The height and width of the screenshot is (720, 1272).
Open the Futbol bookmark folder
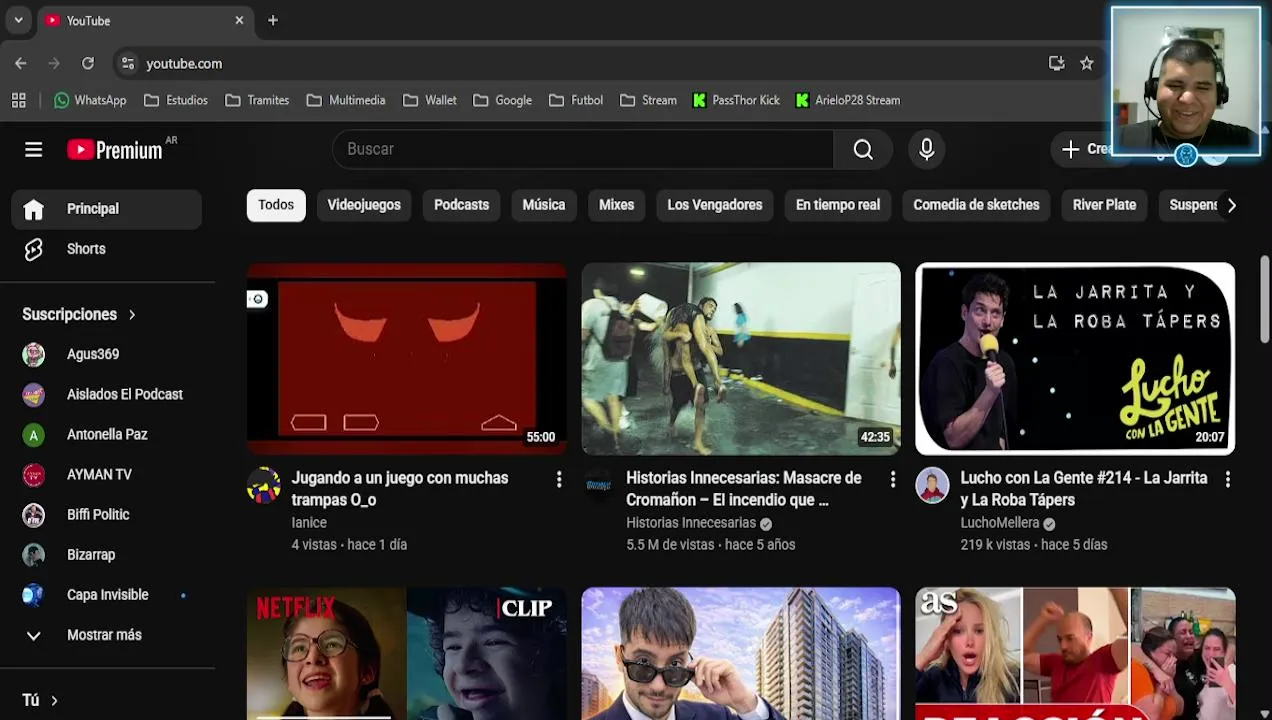point(575,100)
